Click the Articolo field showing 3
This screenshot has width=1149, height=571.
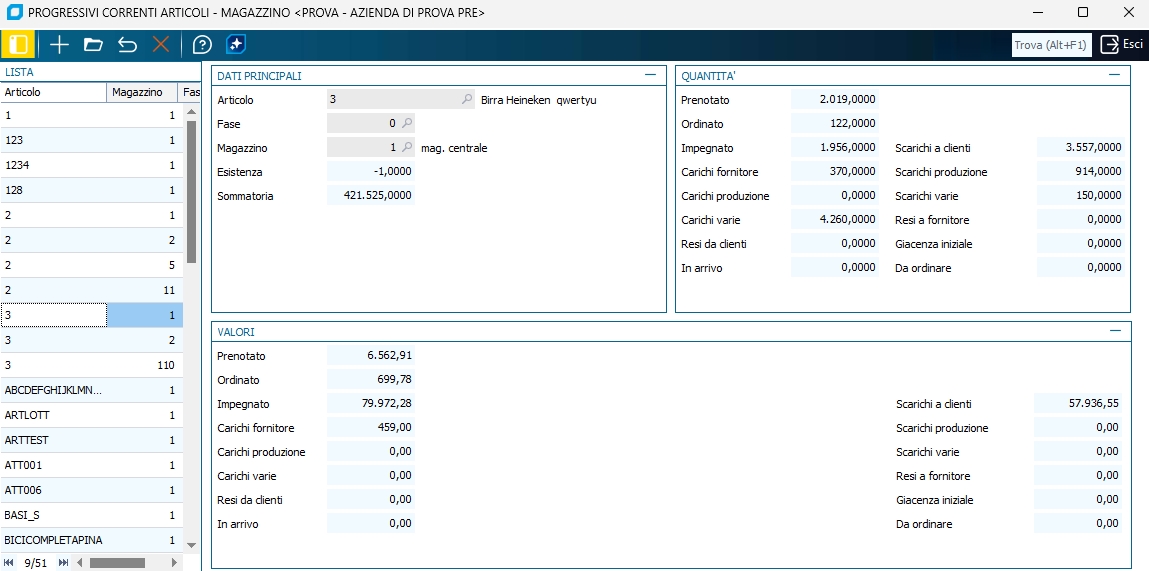pos(401,99)
